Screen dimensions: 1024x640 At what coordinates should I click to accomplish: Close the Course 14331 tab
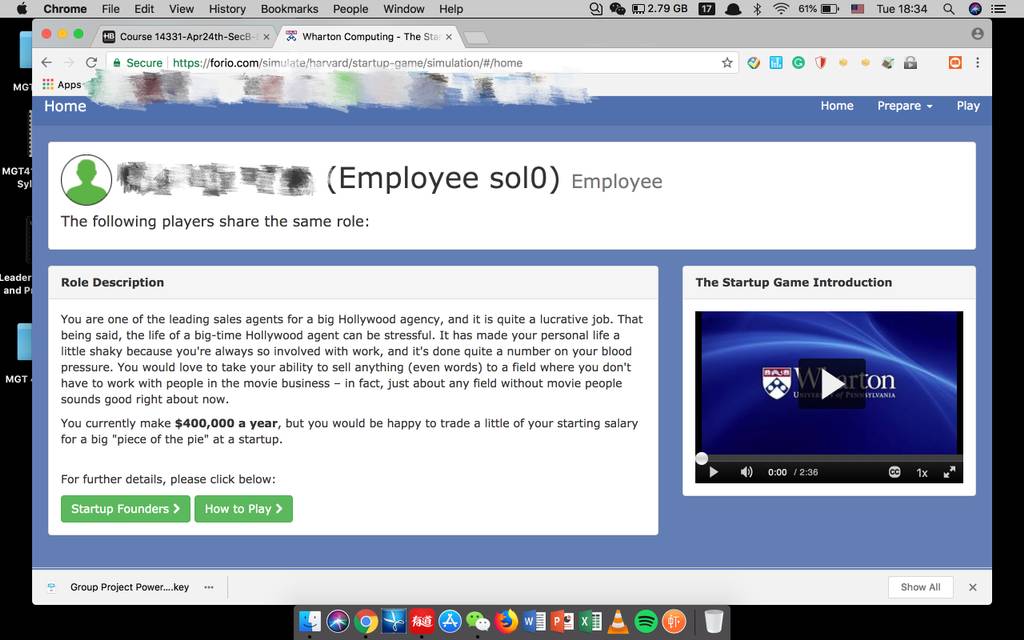coord(266,37)
